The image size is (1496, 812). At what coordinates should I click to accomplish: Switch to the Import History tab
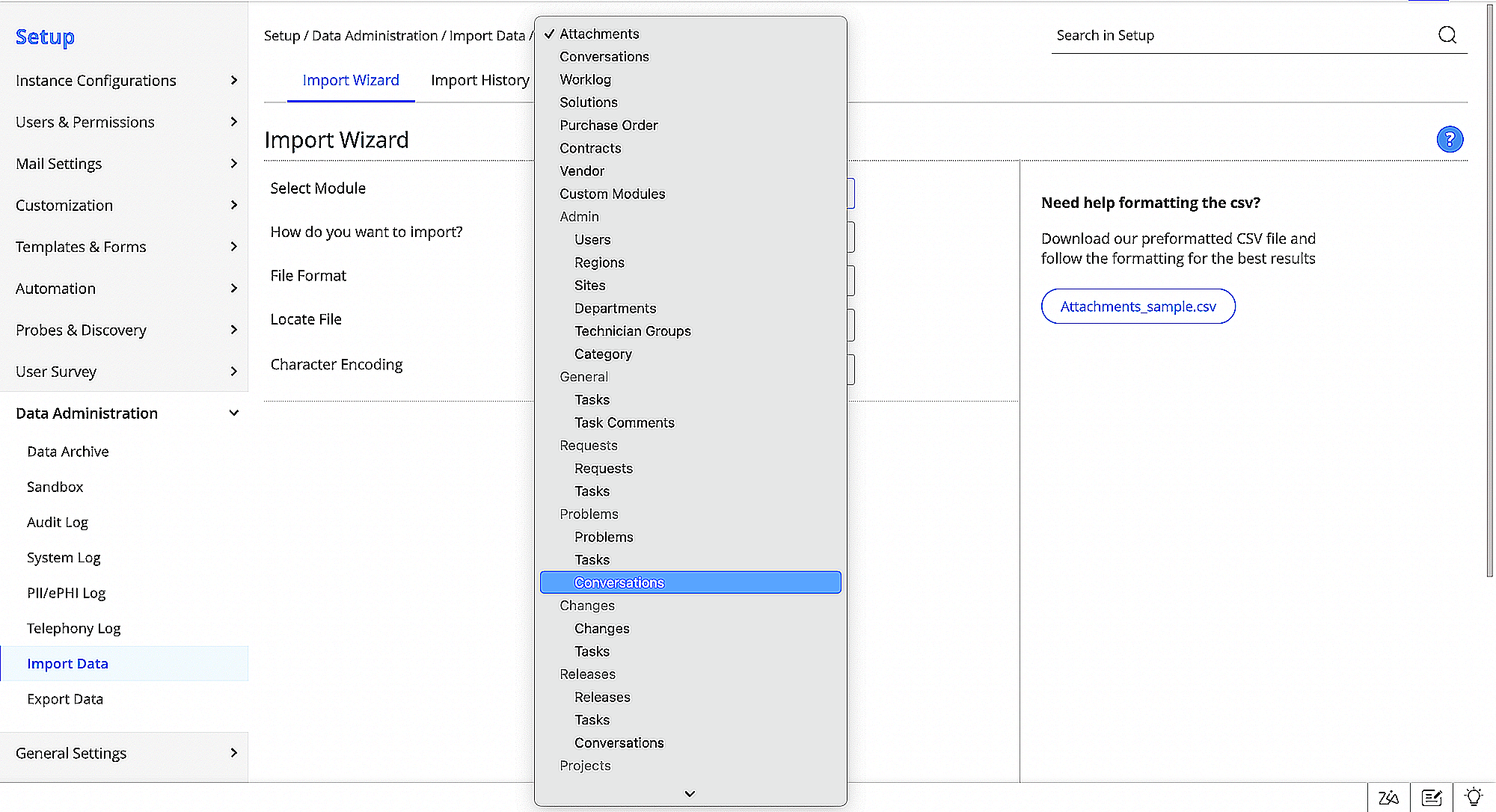(x=479, y=80)
